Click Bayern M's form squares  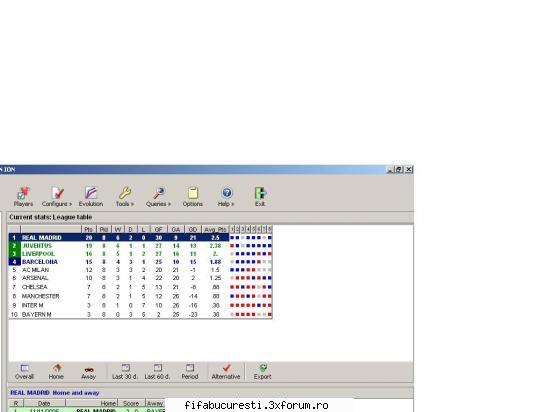pyautogui.click(x=250, y=314)
